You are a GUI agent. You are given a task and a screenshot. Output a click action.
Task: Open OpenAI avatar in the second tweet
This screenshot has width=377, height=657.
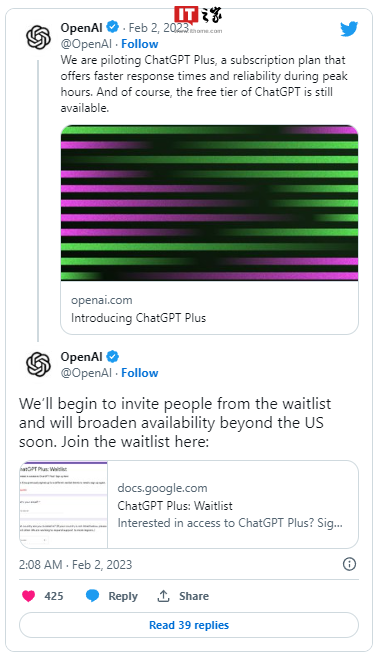click(38, 364)
